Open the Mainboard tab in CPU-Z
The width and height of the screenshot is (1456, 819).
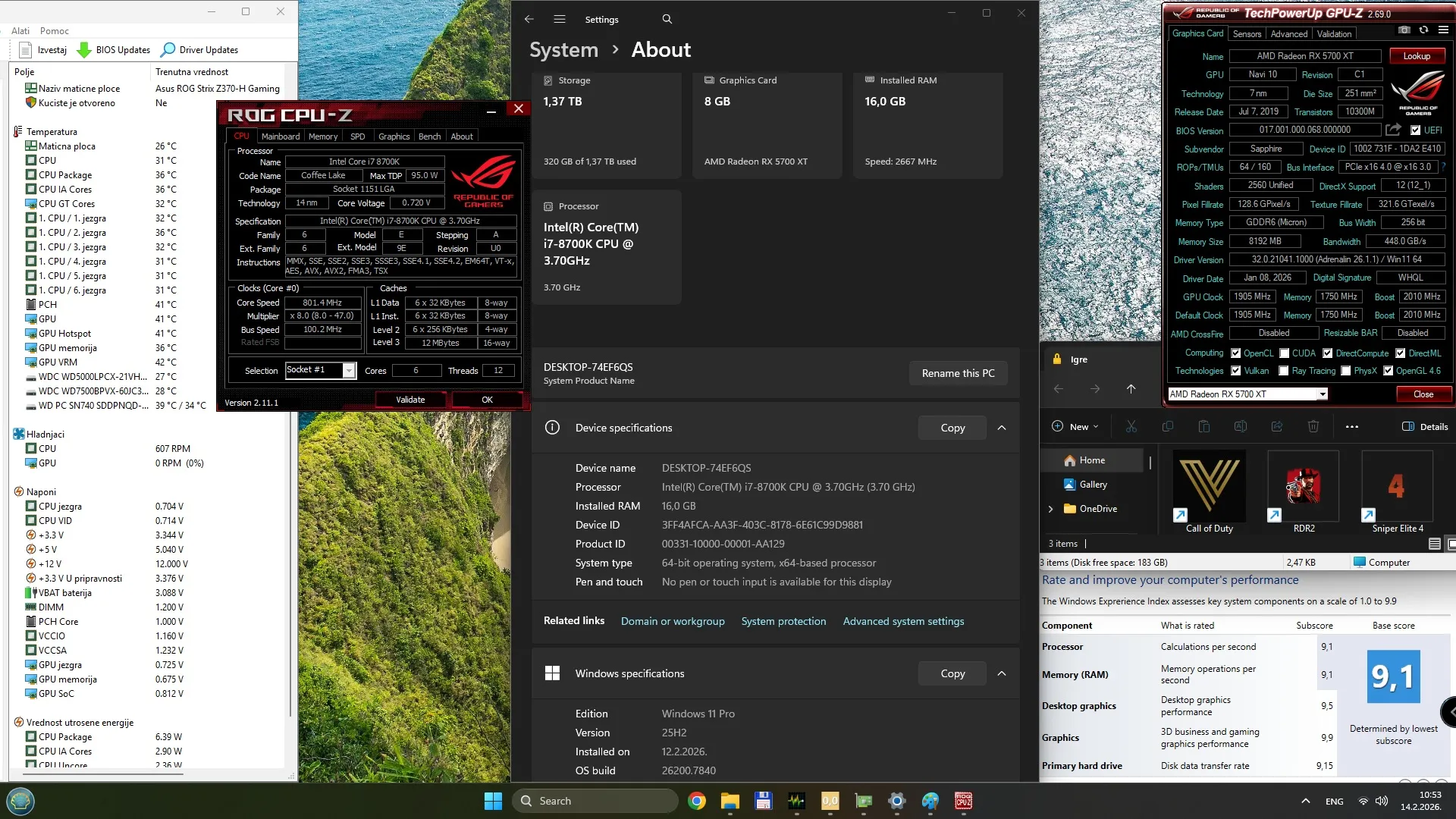(281, 136)
